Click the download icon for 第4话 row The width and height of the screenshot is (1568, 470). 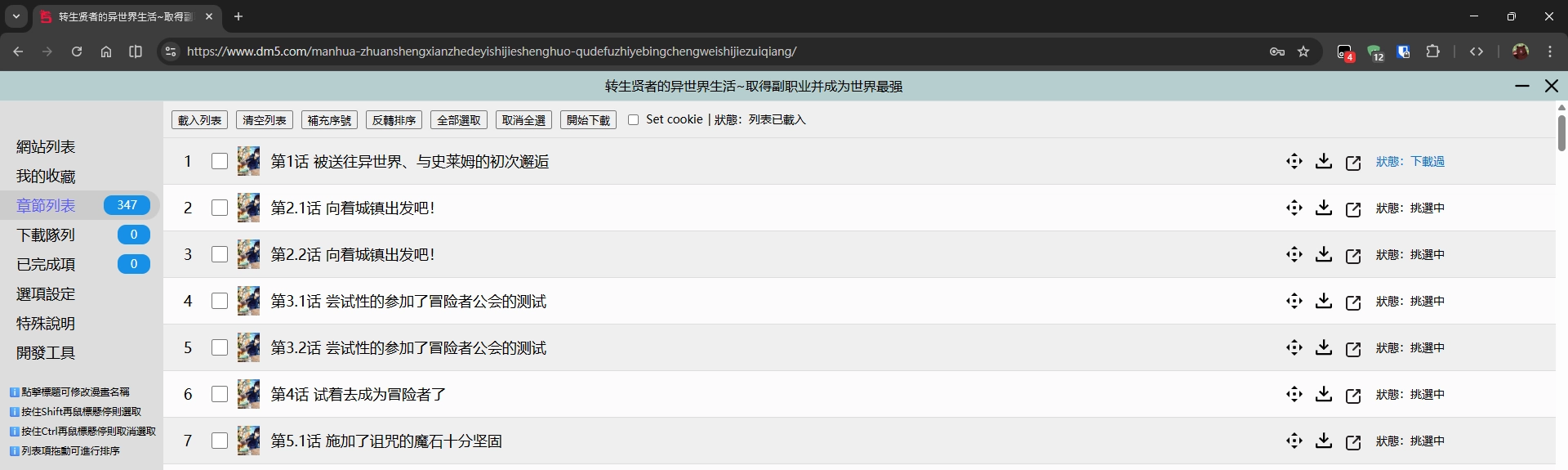[x=1323, y=395]
